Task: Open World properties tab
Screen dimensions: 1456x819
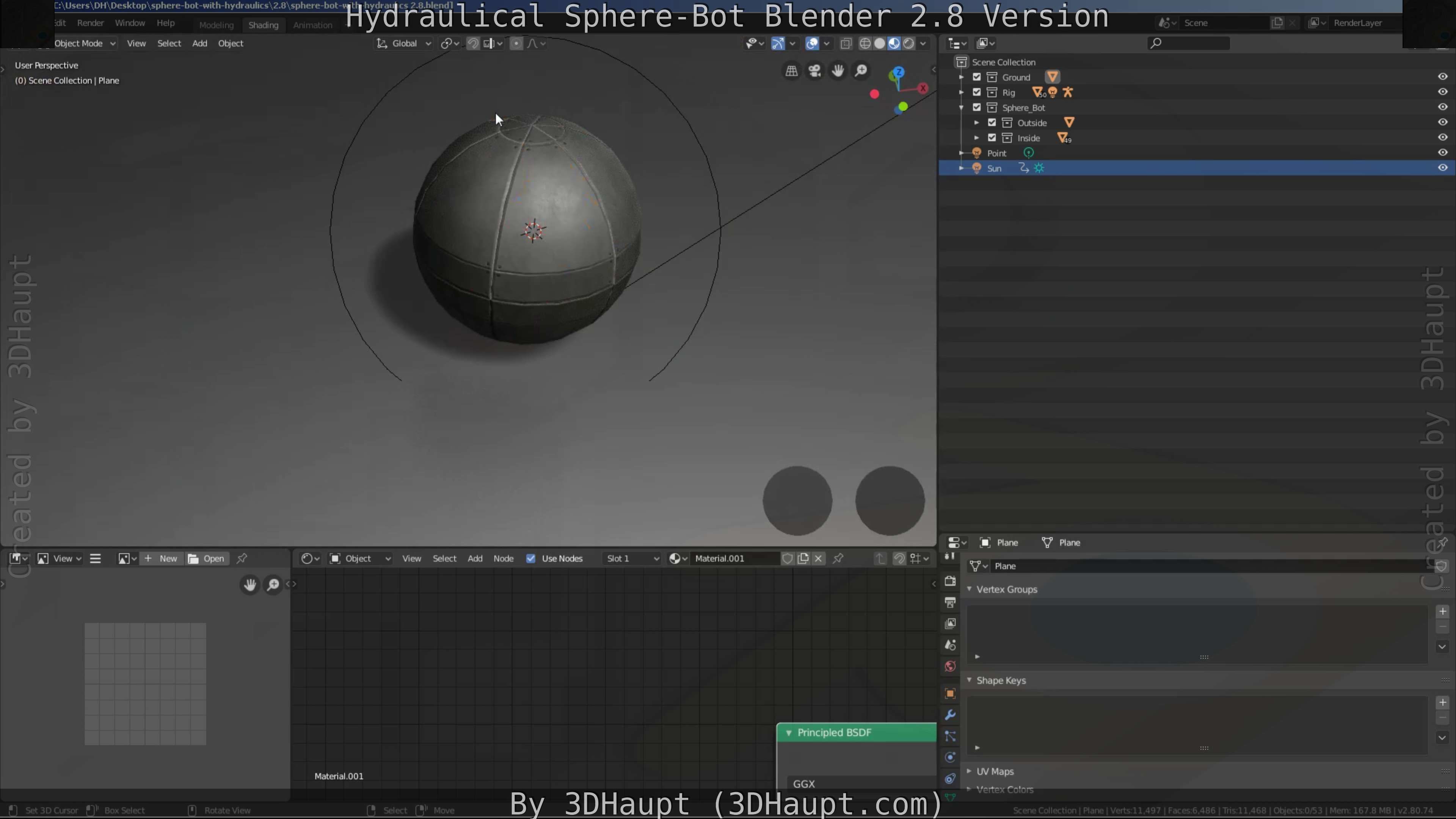Action: (950, 667)
